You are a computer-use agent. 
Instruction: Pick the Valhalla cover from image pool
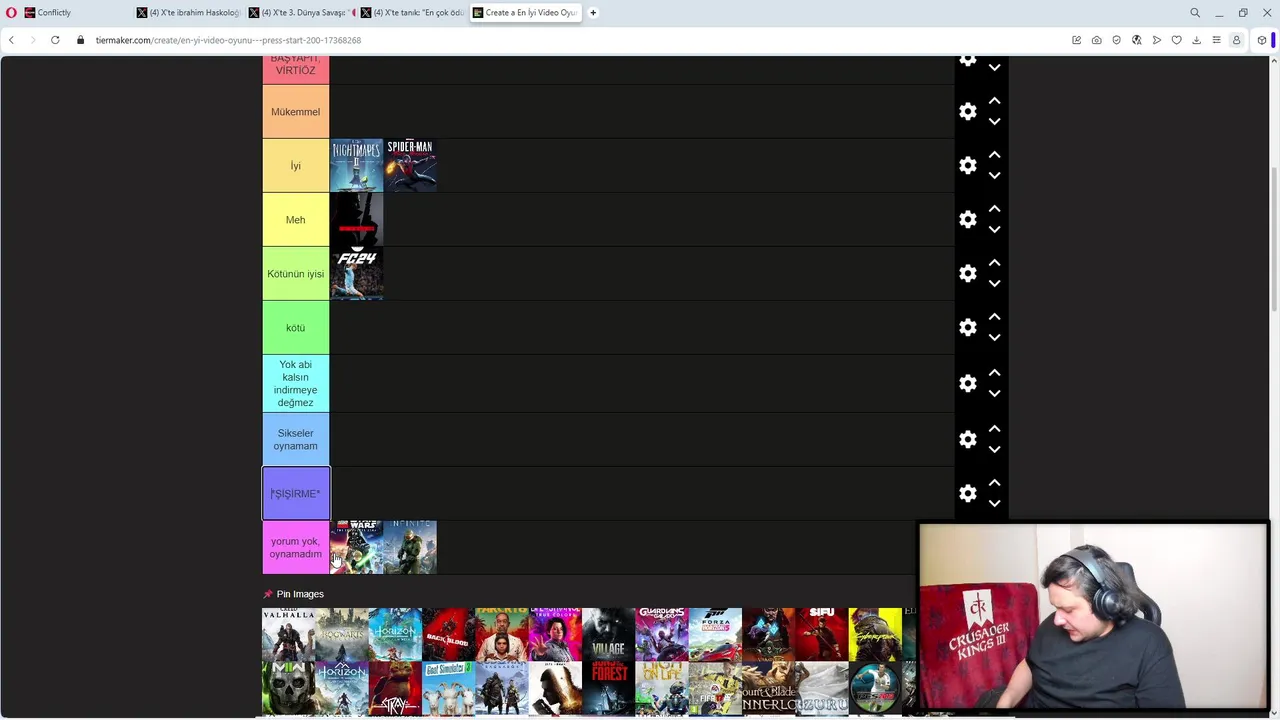[x=288, y=634]
